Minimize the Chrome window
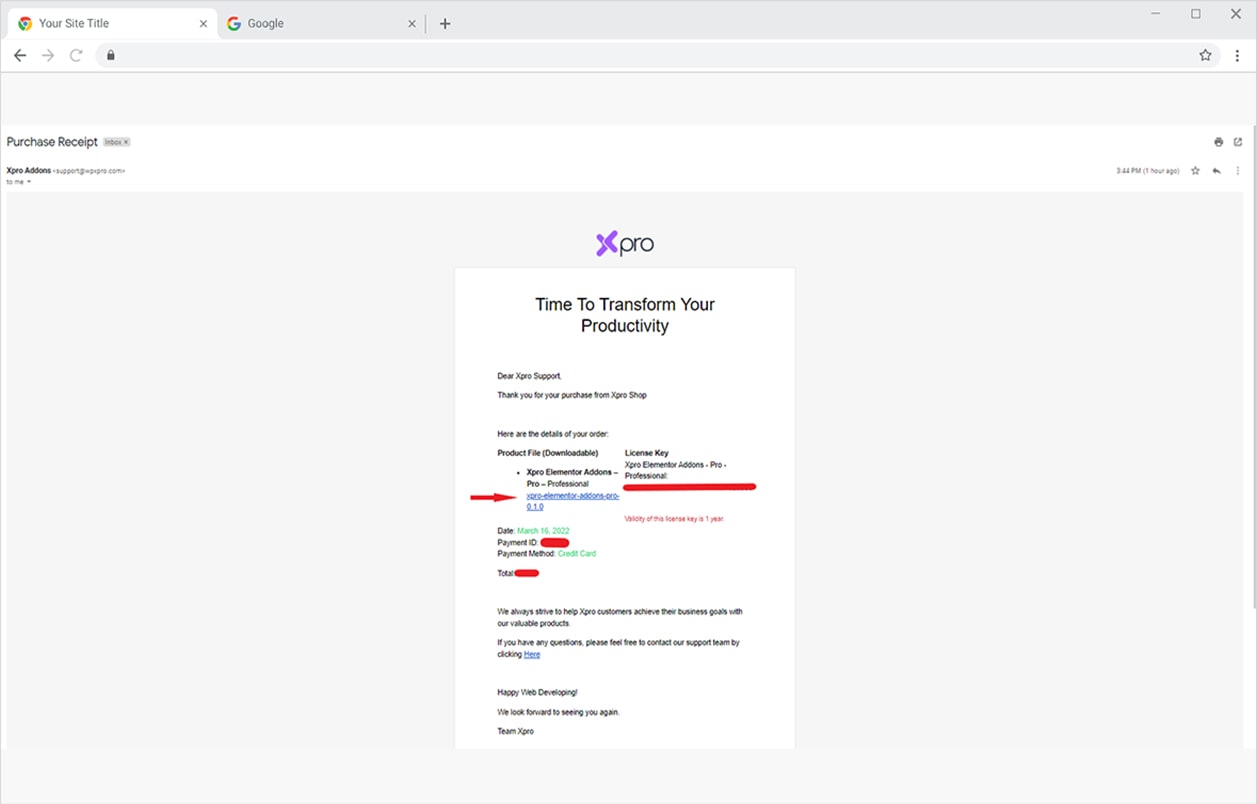The height and width of the screenshot is (804, 1257). pyautogui.click(x=1156, y=14)
